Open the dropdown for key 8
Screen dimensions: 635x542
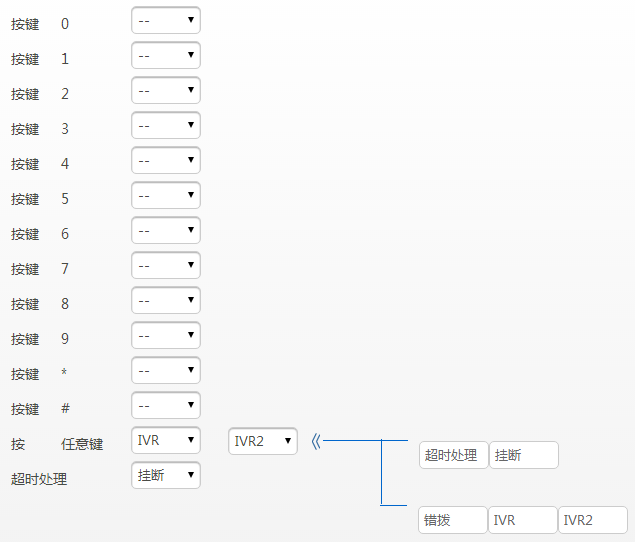(166, 301)
